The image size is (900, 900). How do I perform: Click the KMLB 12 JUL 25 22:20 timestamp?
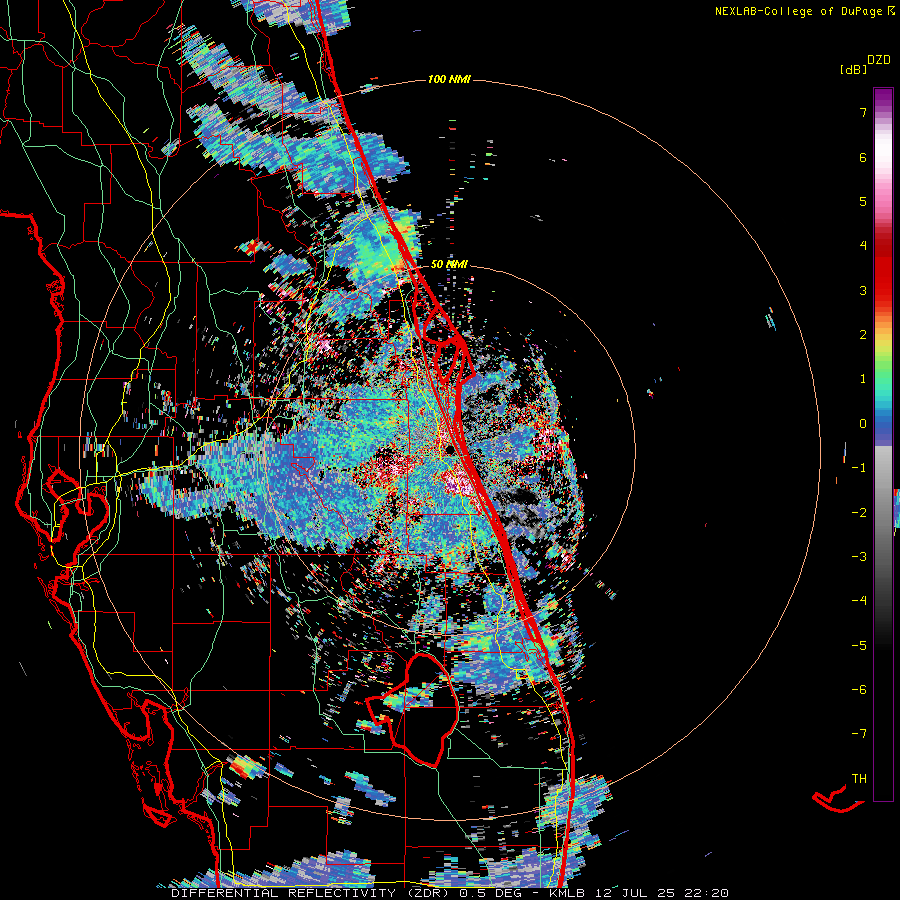(639, 893)
